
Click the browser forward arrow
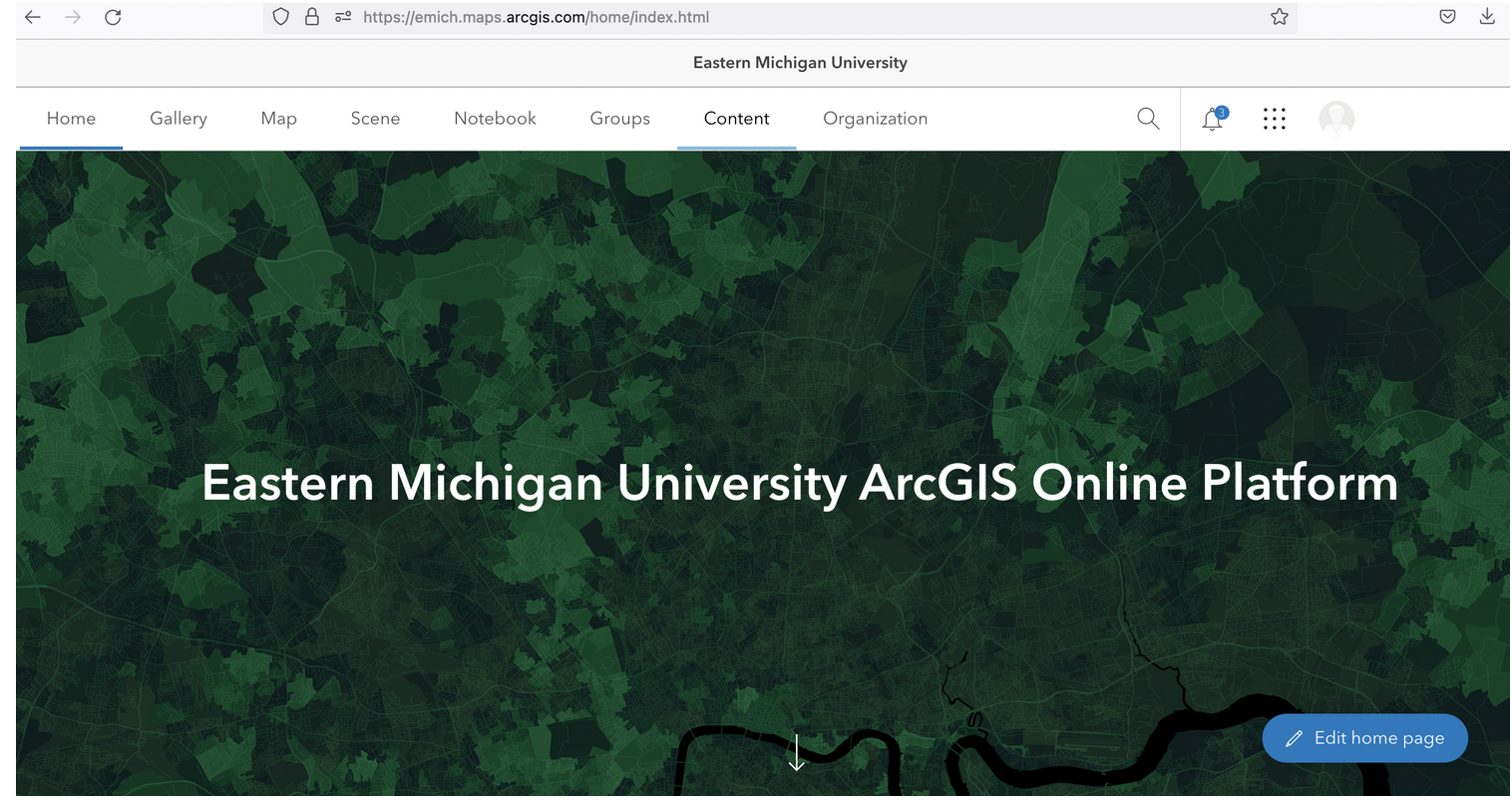73,17
